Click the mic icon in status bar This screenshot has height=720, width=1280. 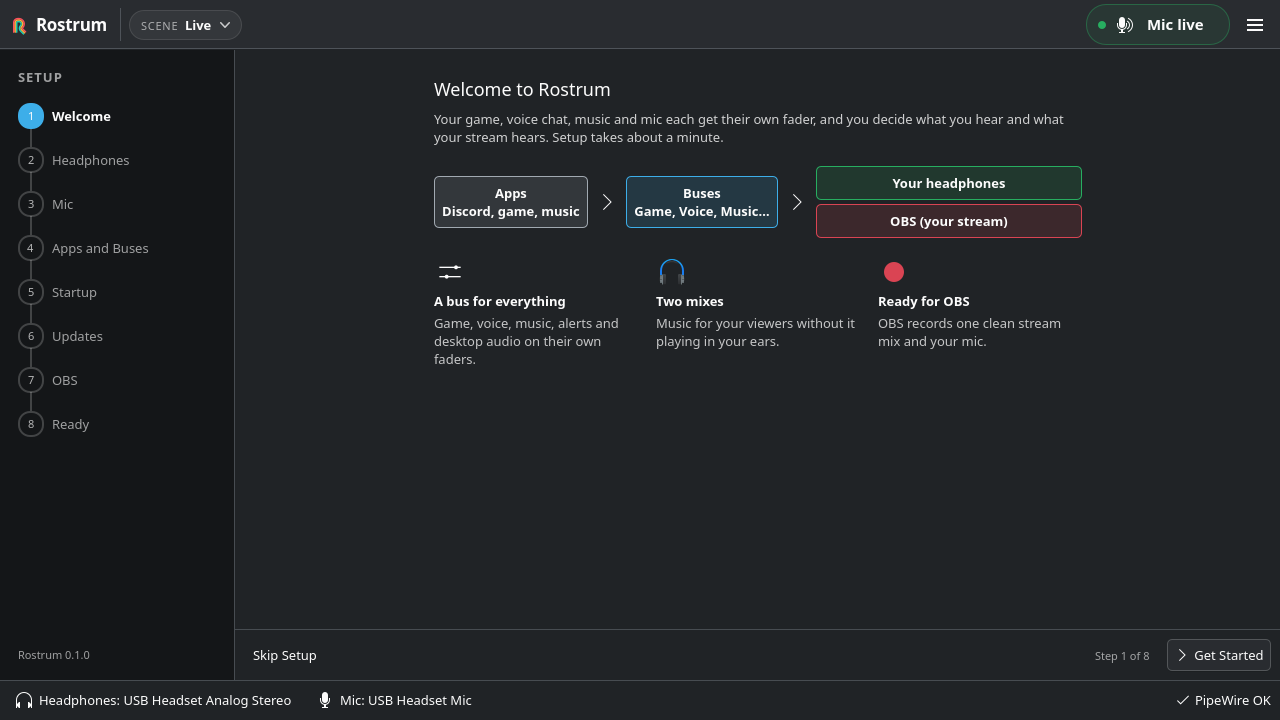[325, 700]
